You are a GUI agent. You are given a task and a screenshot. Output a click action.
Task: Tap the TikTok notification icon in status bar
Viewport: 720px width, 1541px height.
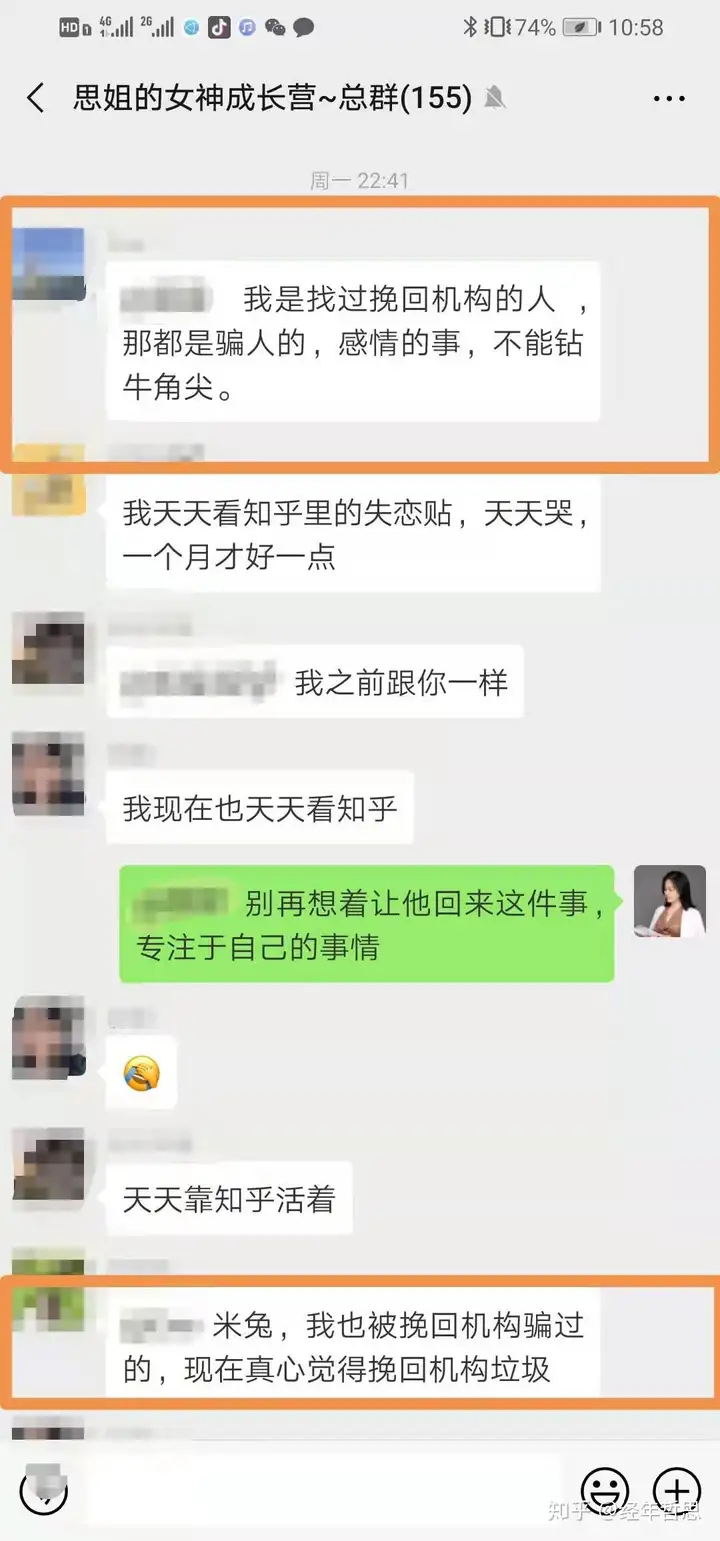pos(219,27)
